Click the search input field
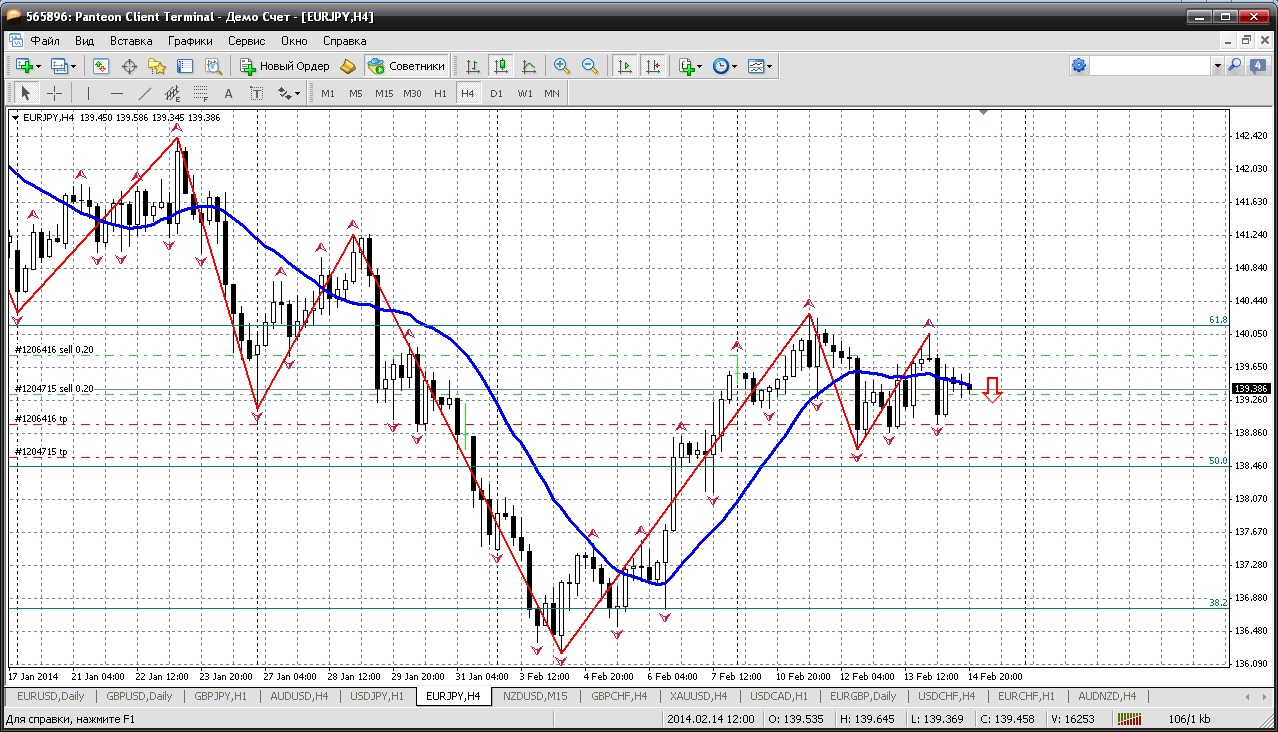 [1150, 66]
